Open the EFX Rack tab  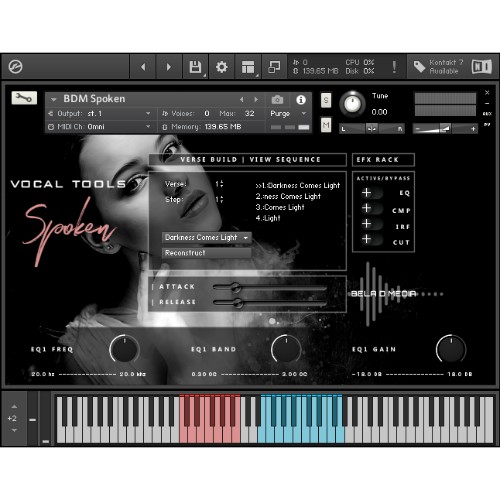point(383,160)
